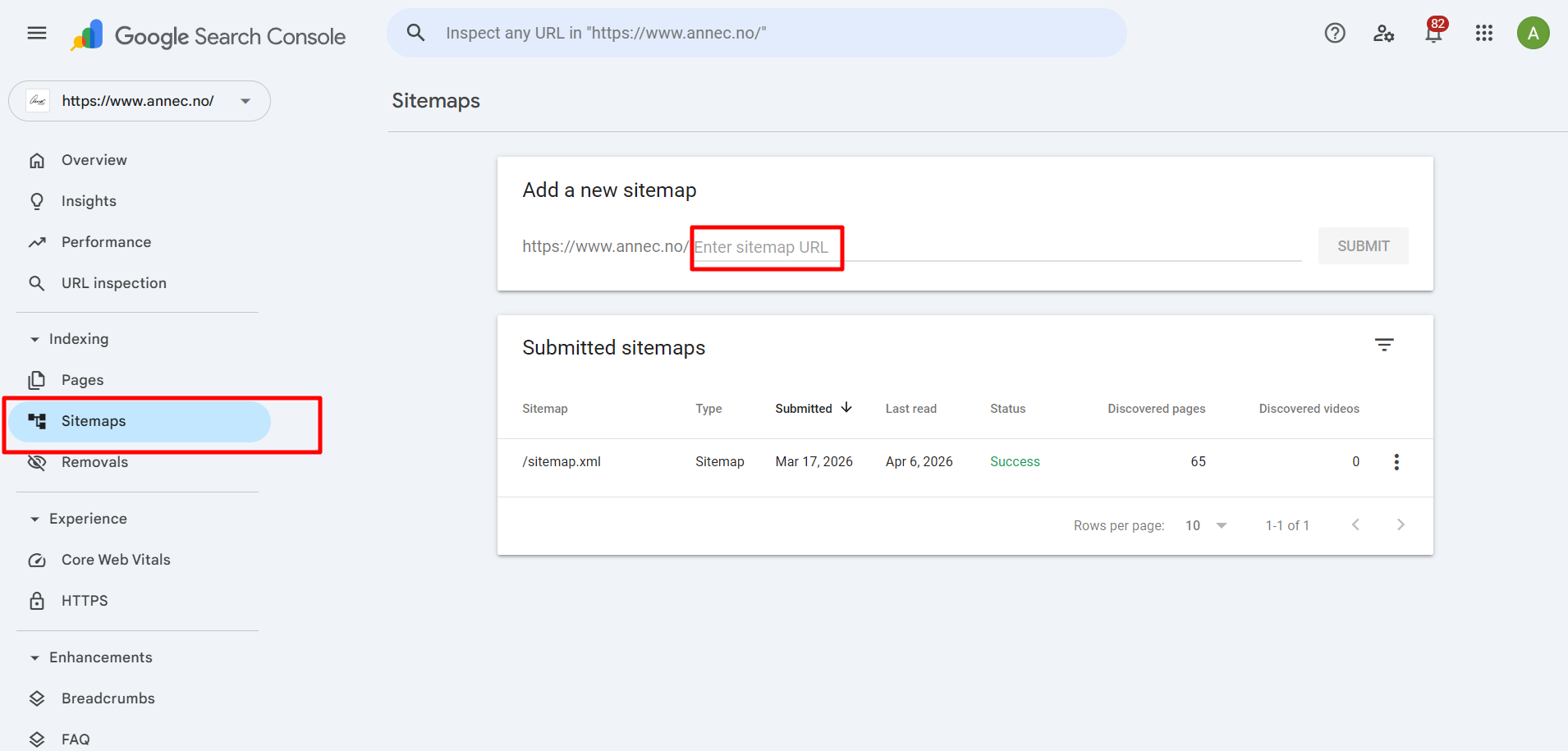
Task: Open the navigation hamburger menu
Action: coord(36,33)
